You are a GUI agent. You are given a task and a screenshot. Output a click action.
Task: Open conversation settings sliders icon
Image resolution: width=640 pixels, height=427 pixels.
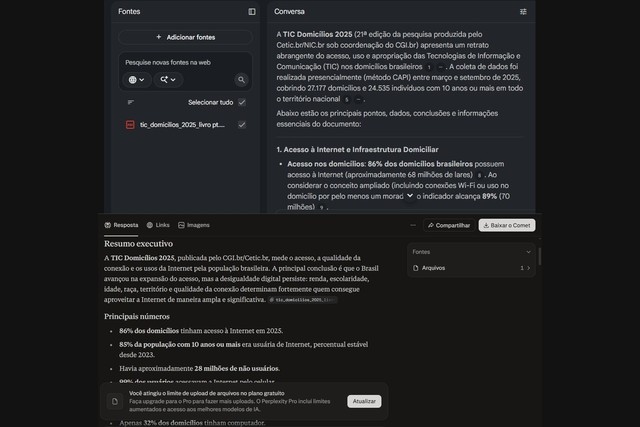(523, 11)
